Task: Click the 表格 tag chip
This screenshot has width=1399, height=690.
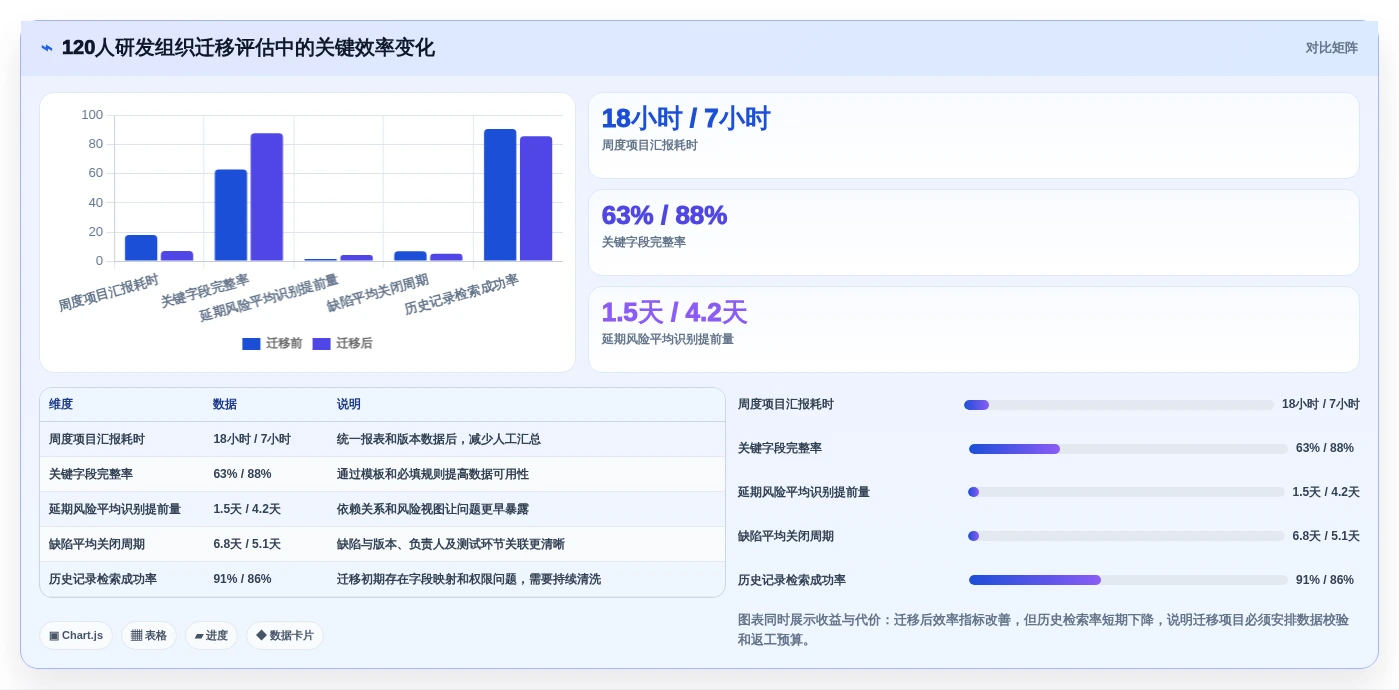Action: pyautogui.click(x=149, y=636)
